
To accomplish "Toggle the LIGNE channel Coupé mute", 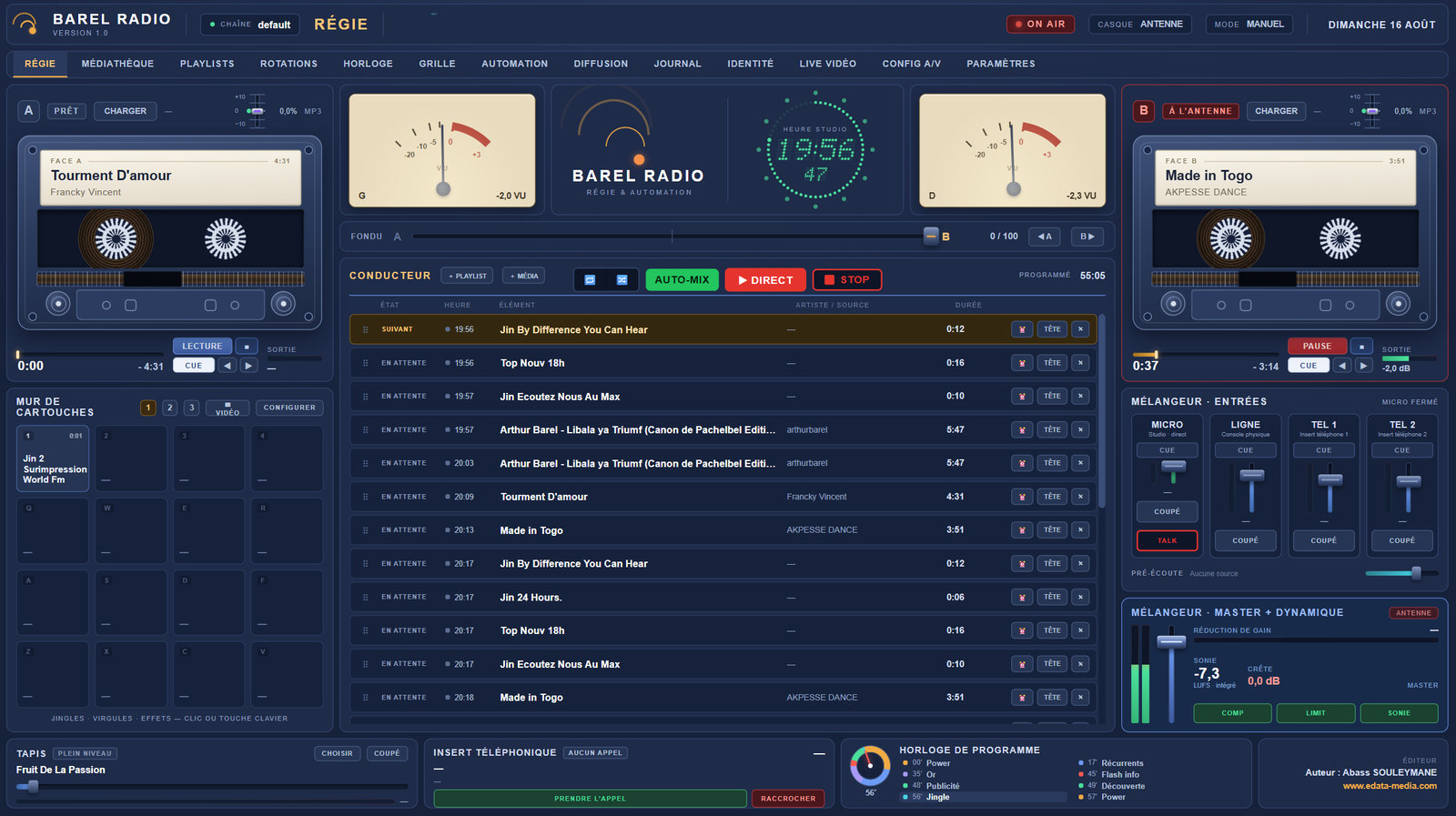I will point(1245,540).
